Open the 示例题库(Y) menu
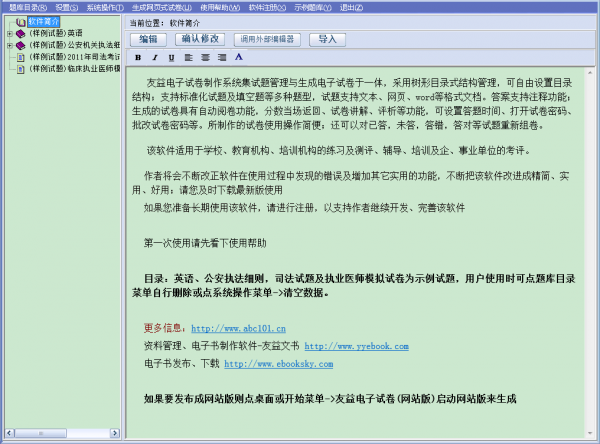Screen dimensions: 600x444 point(313,7)
